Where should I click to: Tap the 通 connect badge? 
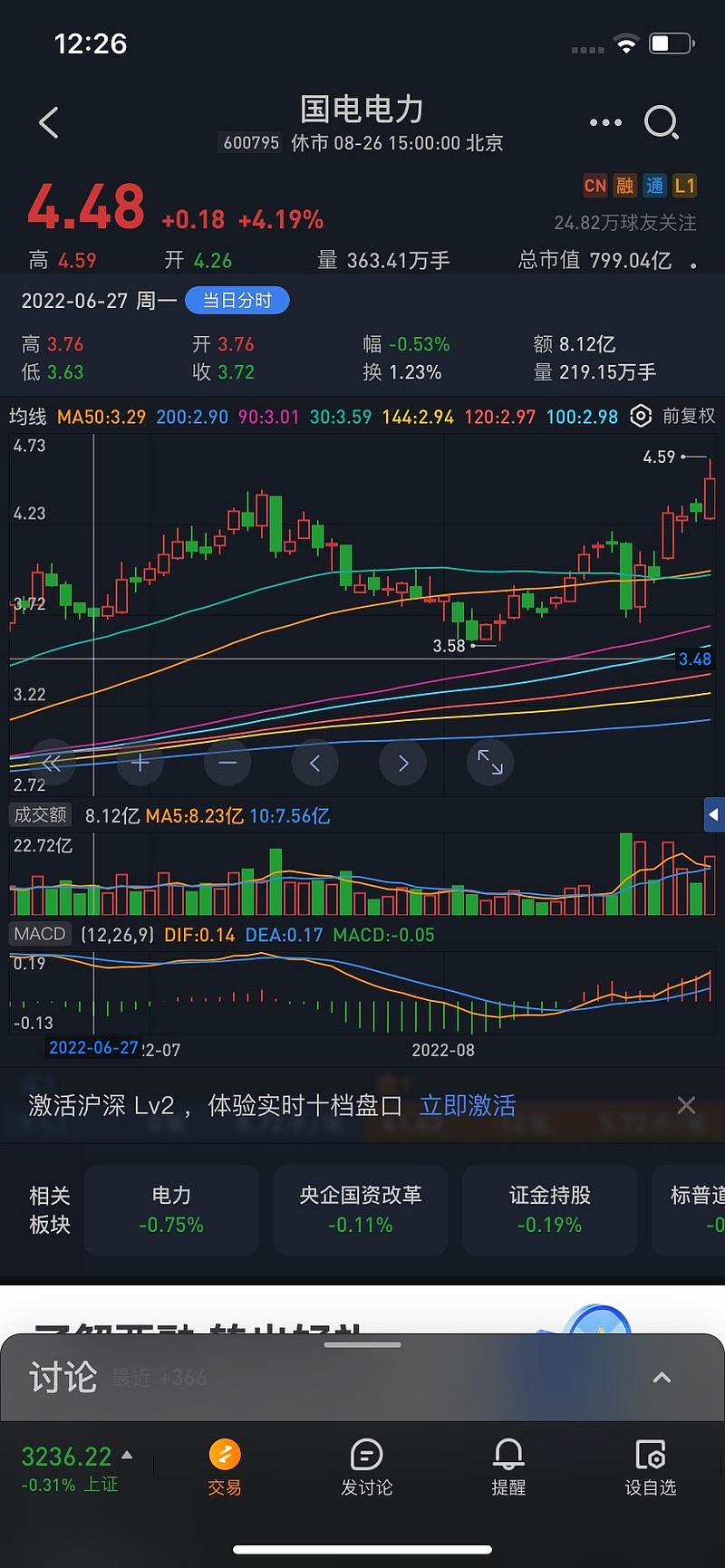pyautogui.click(x=654, y=186)
